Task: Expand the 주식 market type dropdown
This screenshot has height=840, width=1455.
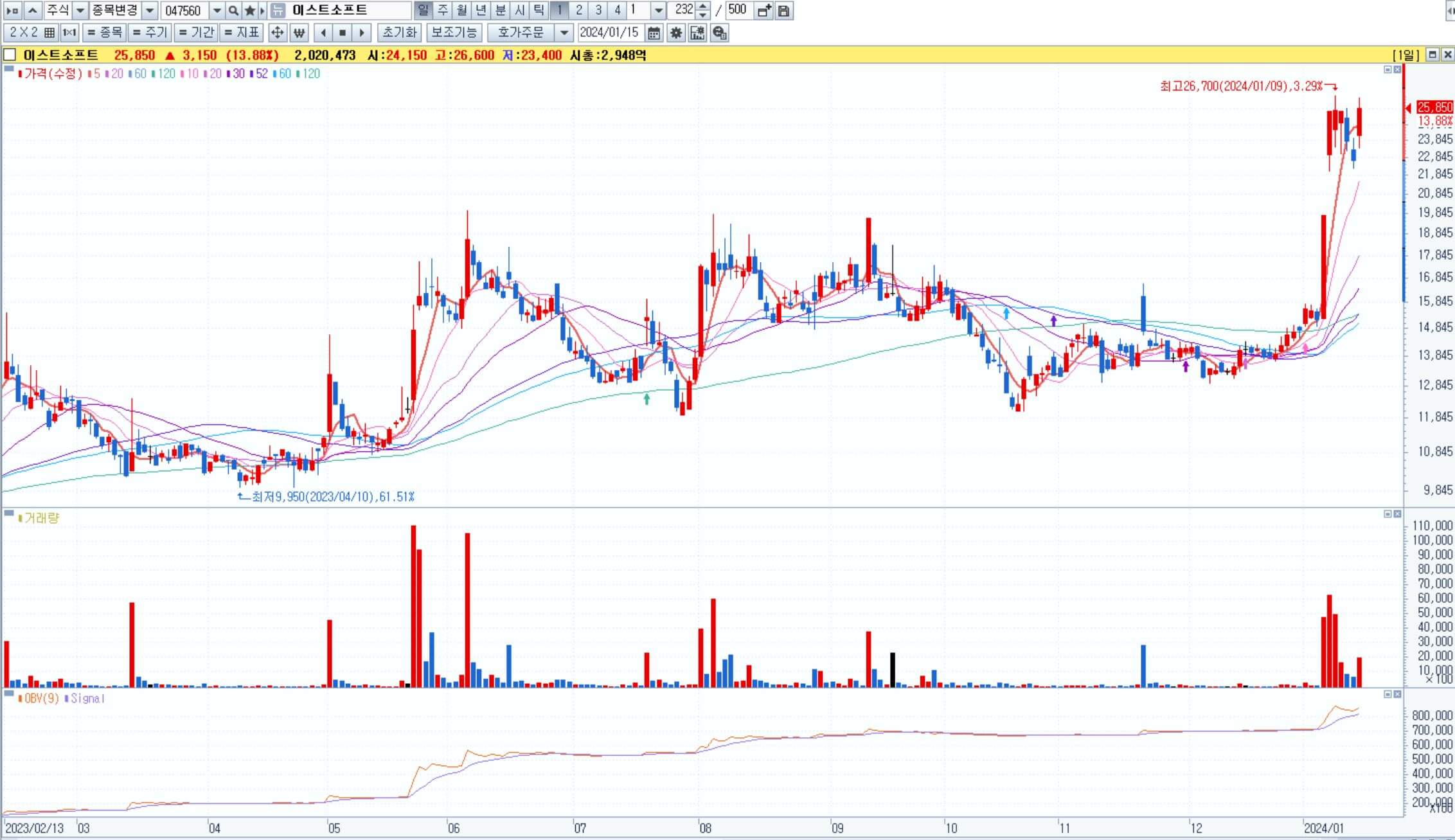Action: pyautogui.click(x=80, y=10)
